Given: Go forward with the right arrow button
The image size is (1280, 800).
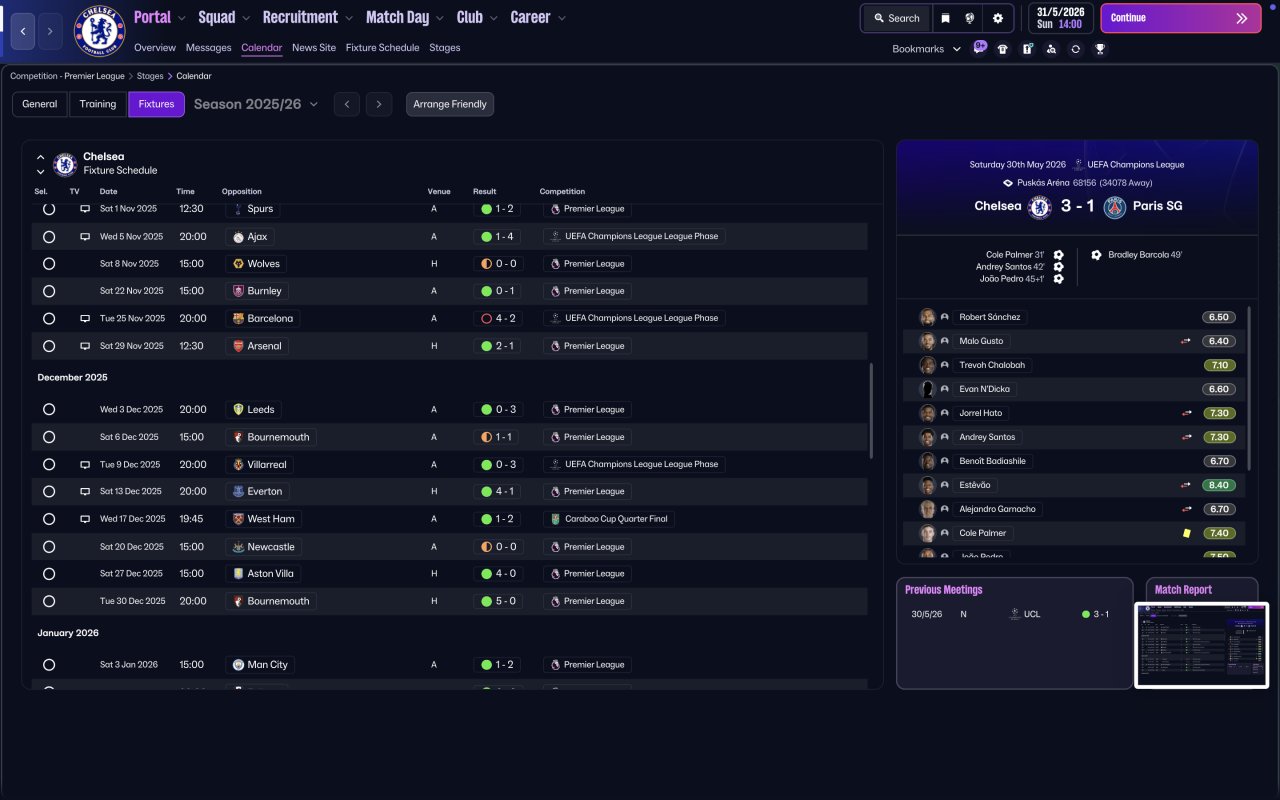Looking at the screenshot, I should pyautogui.click(x=50, y=31).
